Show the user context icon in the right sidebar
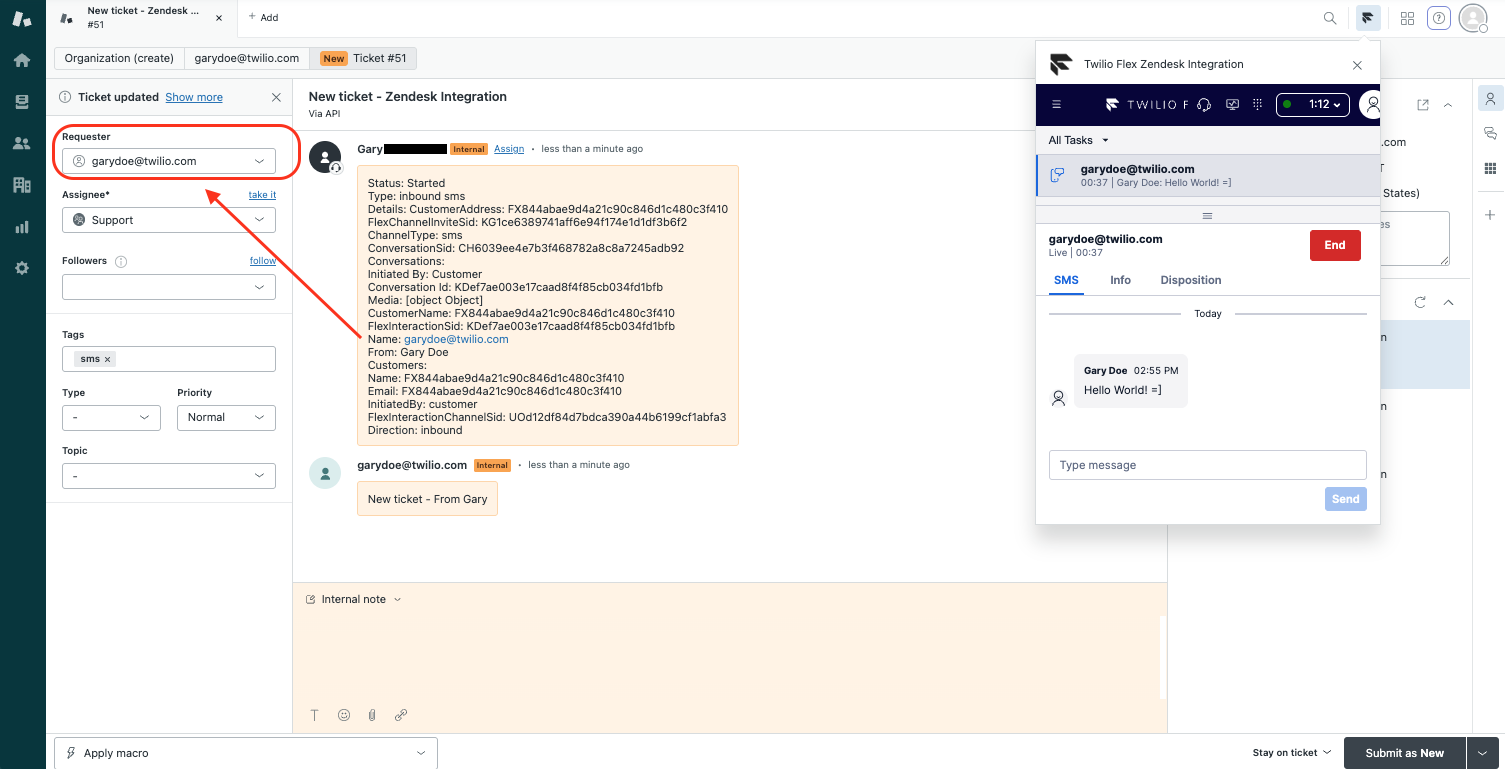 1490,99
